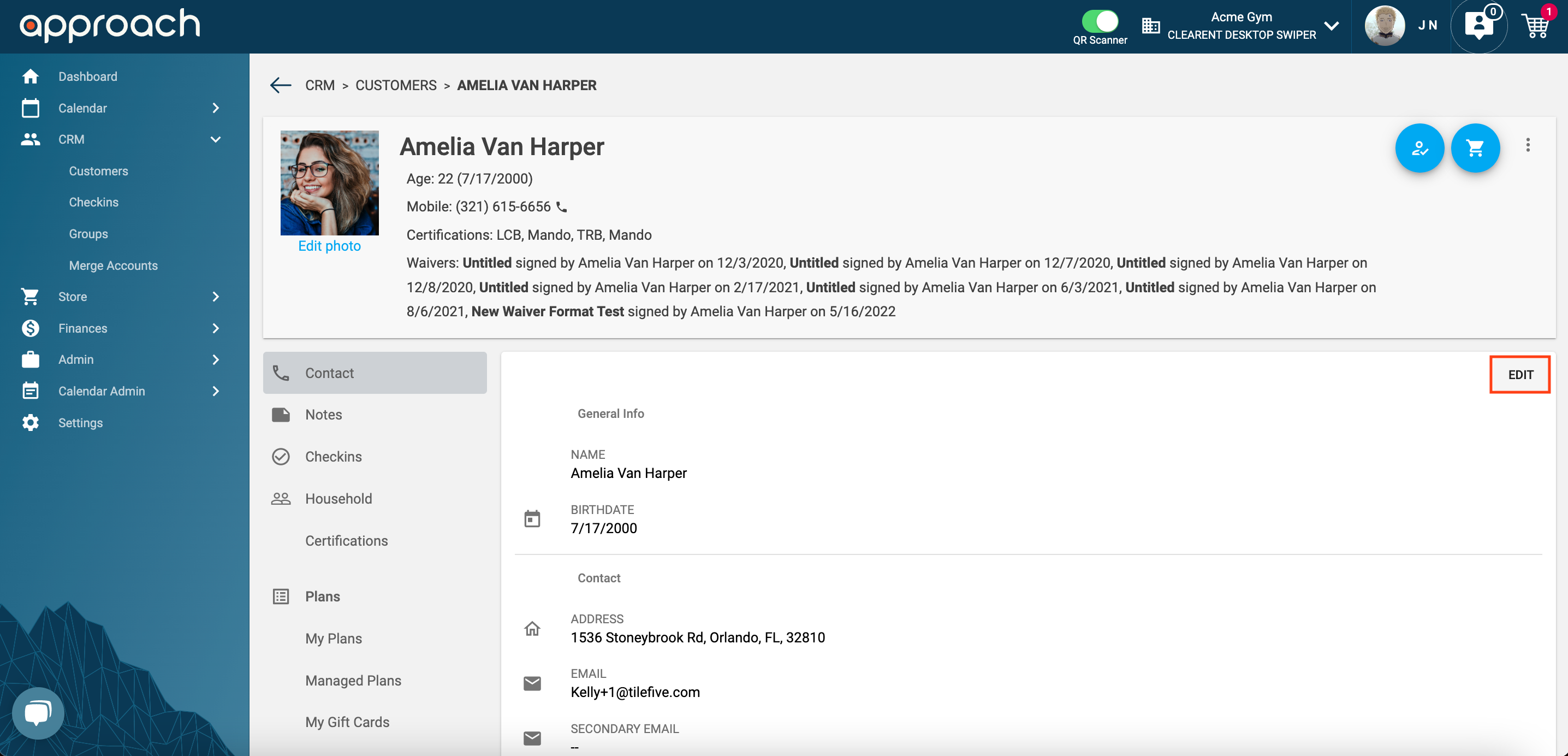Open Settings from sidebar
Viewport: 1568px width, 756px height.
click(x=80, y=423)
